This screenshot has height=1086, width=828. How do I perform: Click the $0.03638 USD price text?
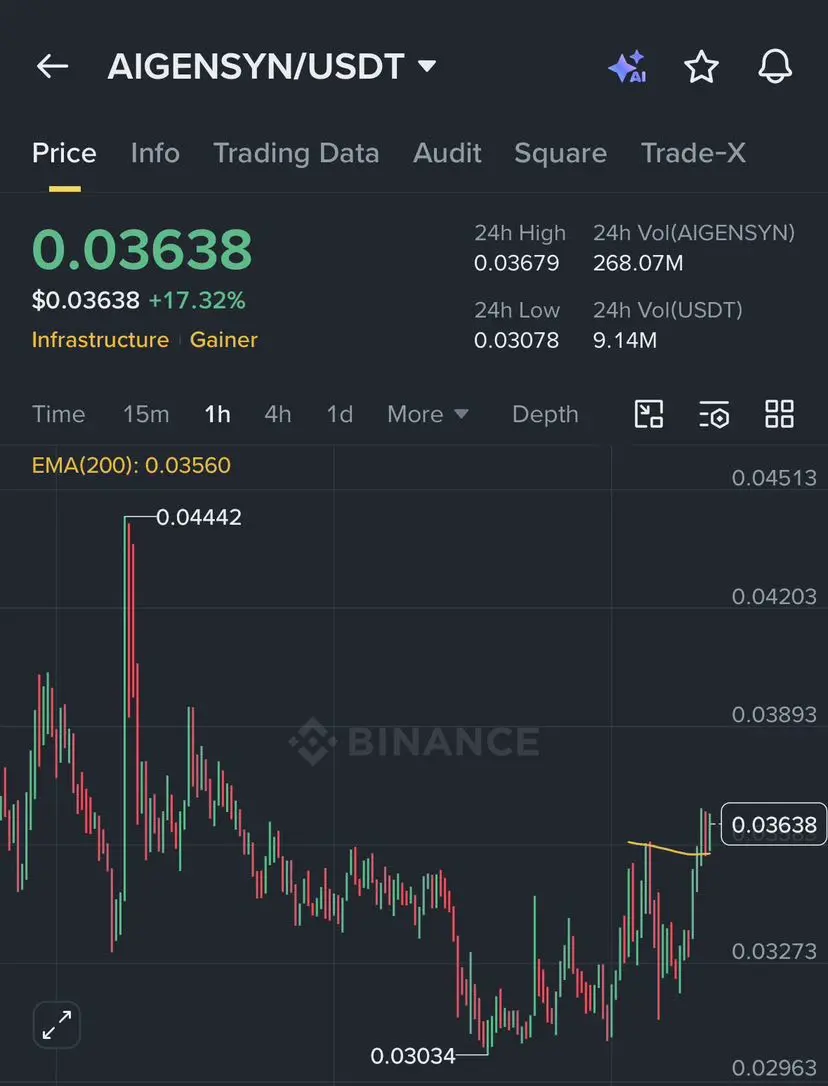(86, 301)
